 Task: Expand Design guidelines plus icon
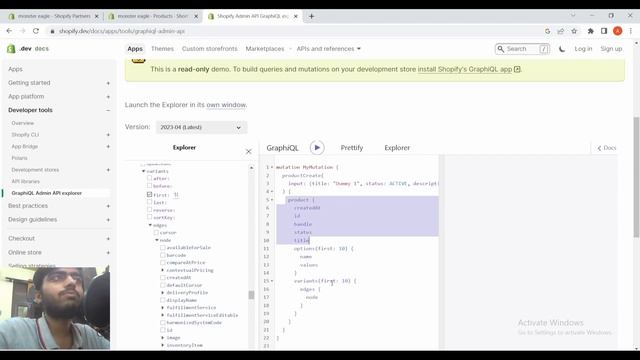tap(108, 220)
